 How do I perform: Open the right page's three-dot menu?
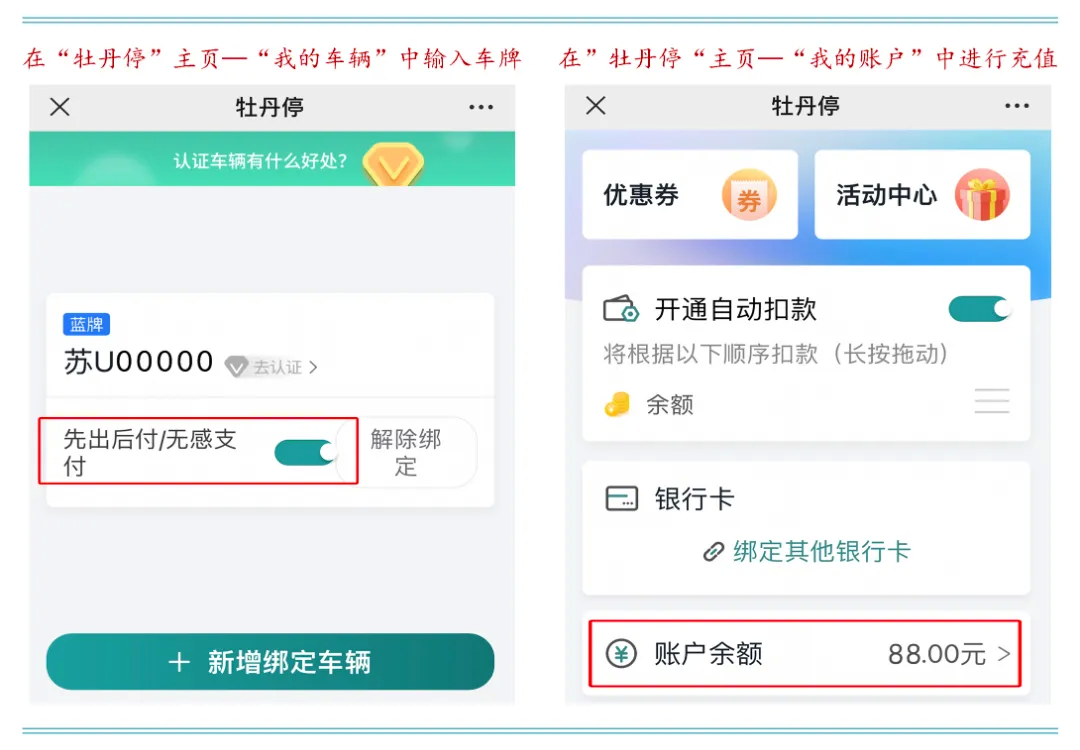[x=1017, y=106]
